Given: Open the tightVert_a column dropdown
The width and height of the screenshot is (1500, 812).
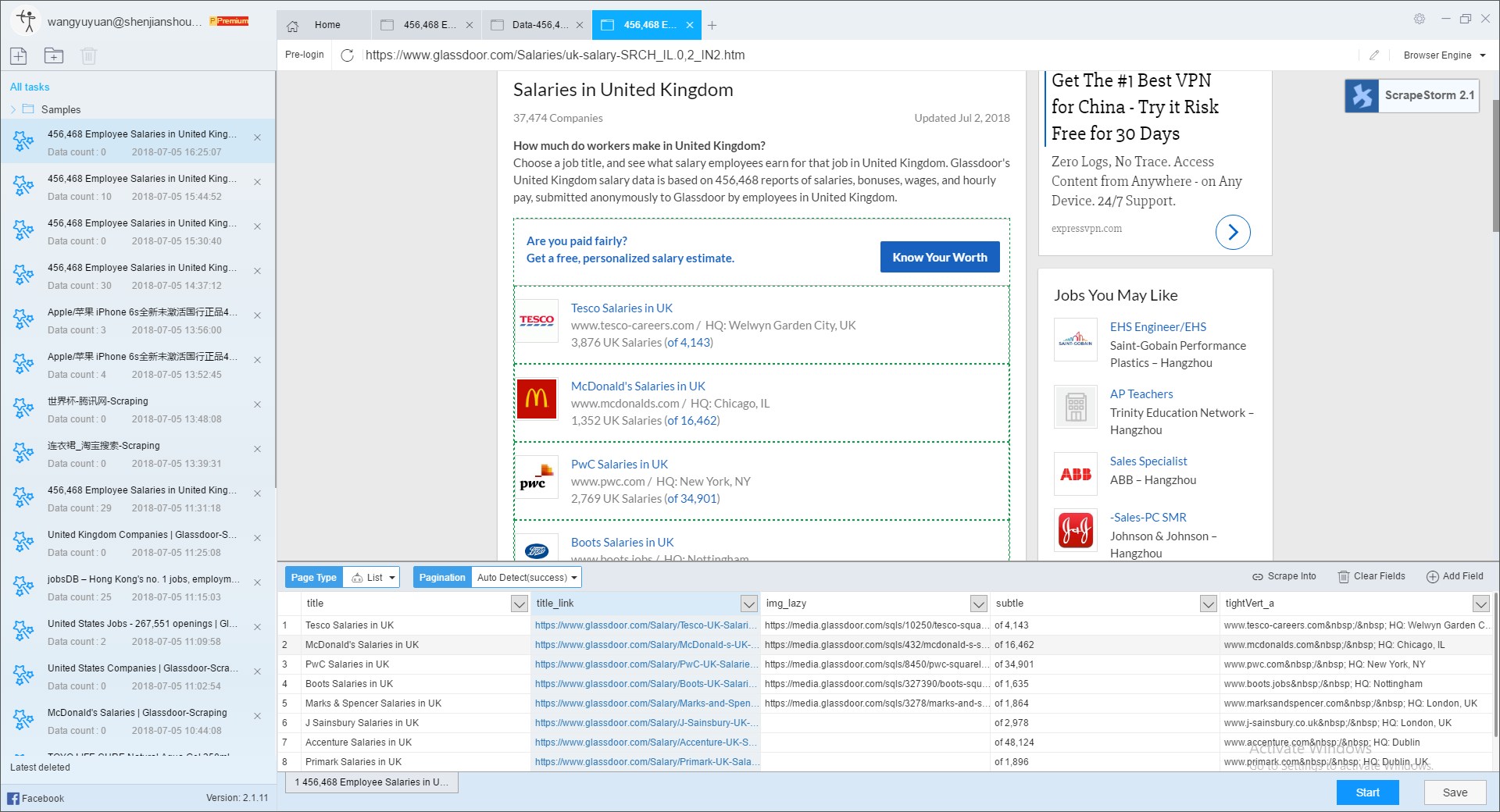Looking at the screenshot, I should coord(1480,604).
